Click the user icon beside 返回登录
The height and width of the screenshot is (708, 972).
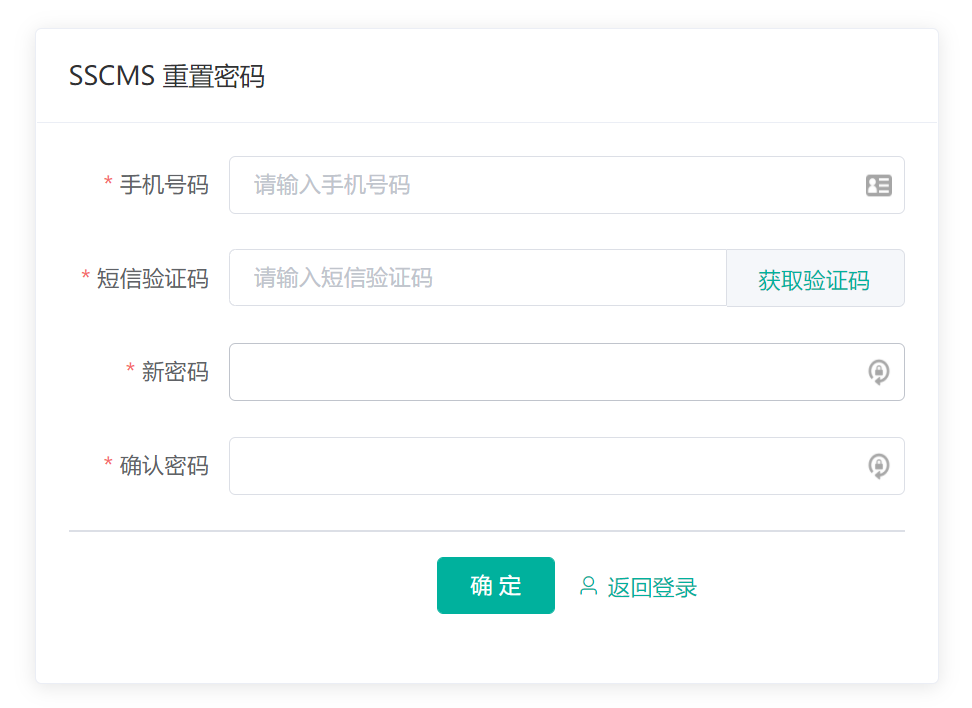coord(588,586)
